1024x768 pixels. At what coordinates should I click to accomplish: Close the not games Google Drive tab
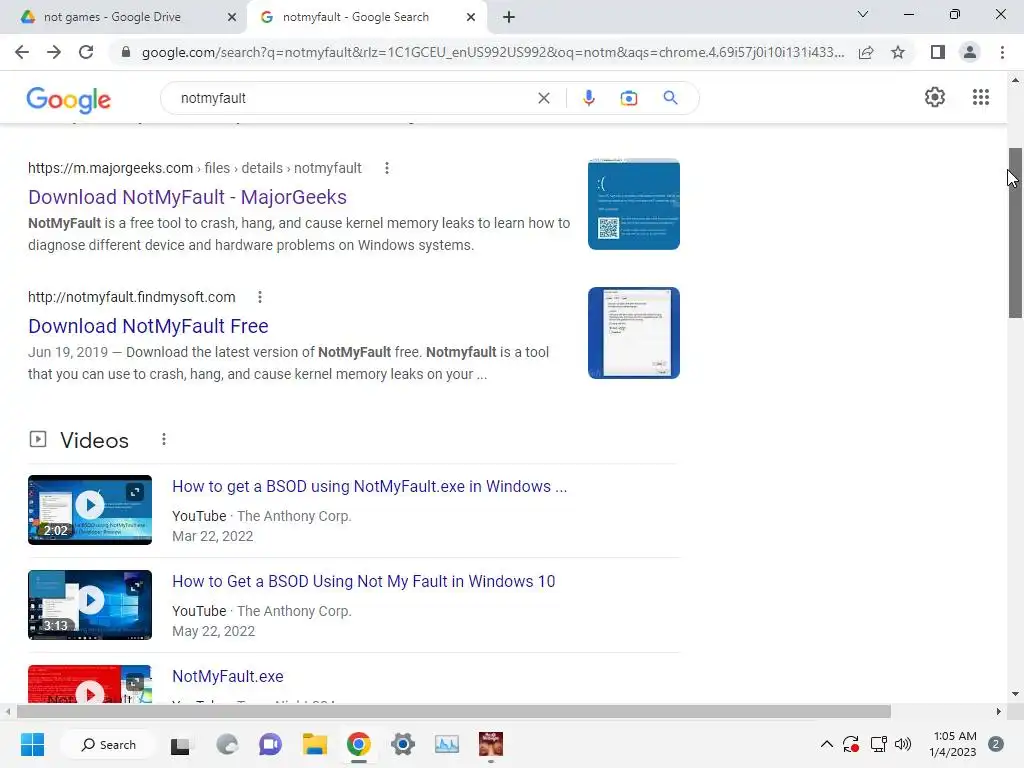click(x=232, y=17)
